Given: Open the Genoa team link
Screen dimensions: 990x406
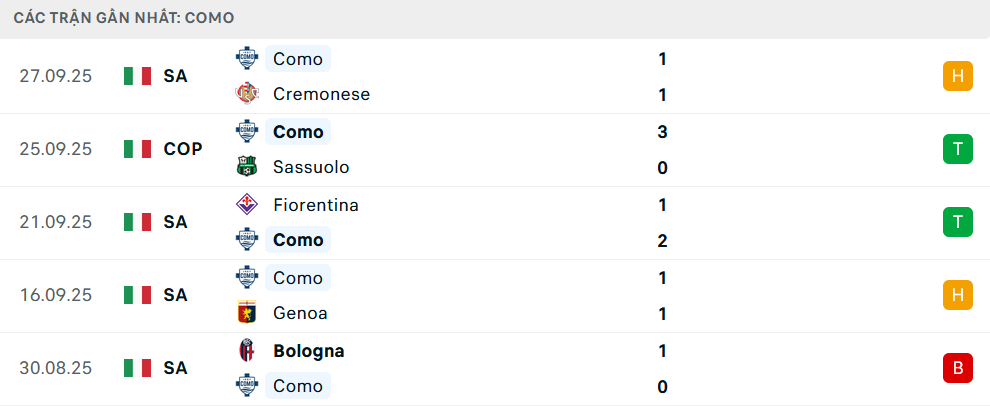Looking at the screenshot, I should [300, 313].
